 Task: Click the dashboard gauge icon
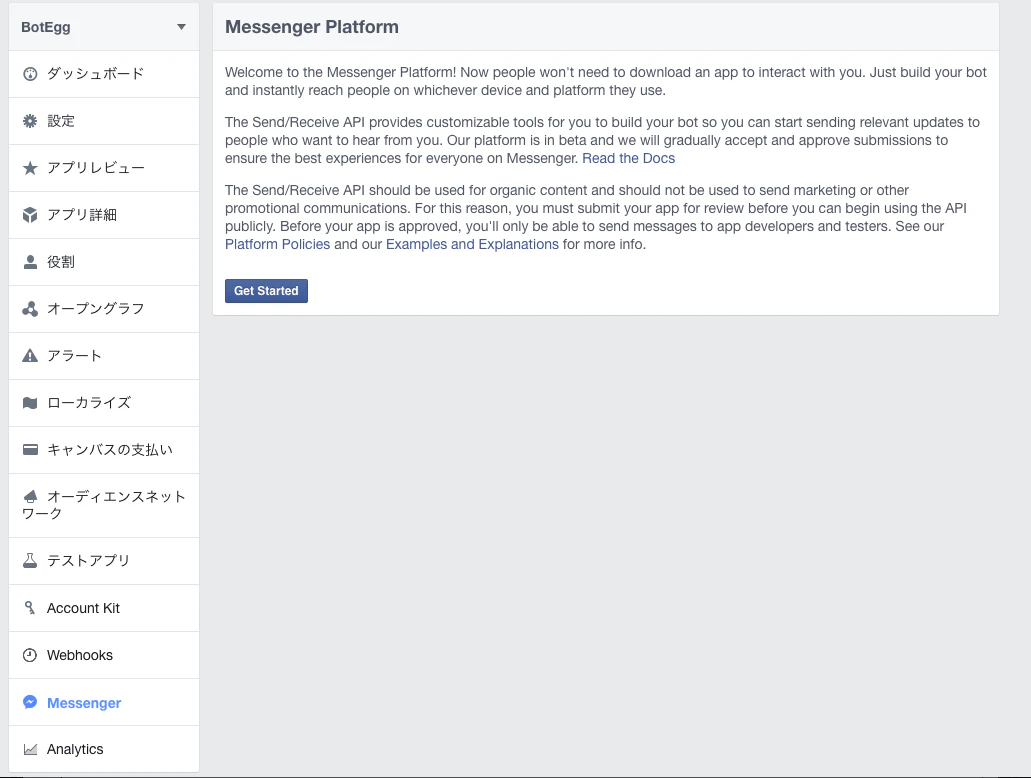click(x=30, y=74)
